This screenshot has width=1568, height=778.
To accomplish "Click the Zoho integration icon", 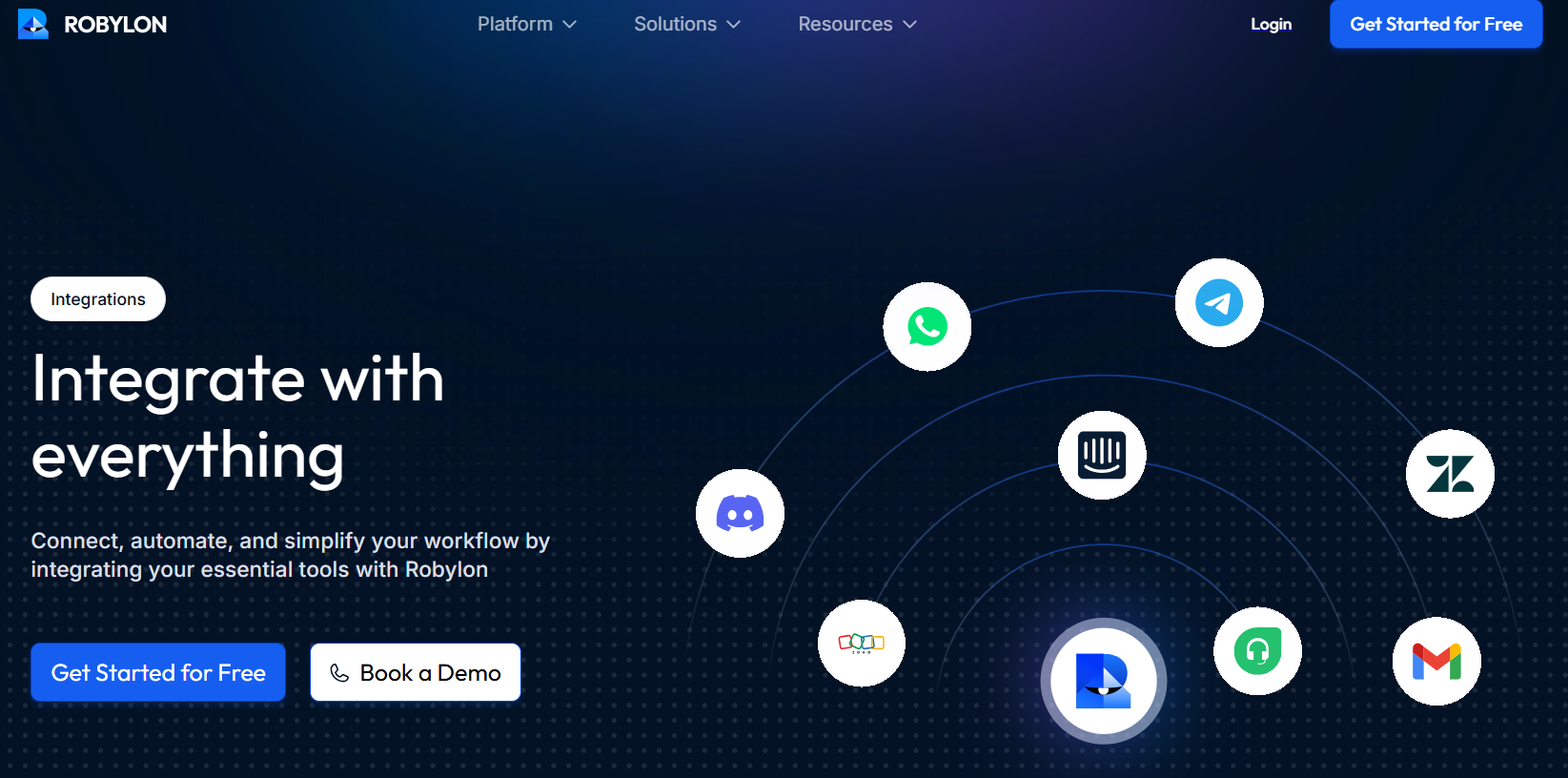I will point(862,644).
